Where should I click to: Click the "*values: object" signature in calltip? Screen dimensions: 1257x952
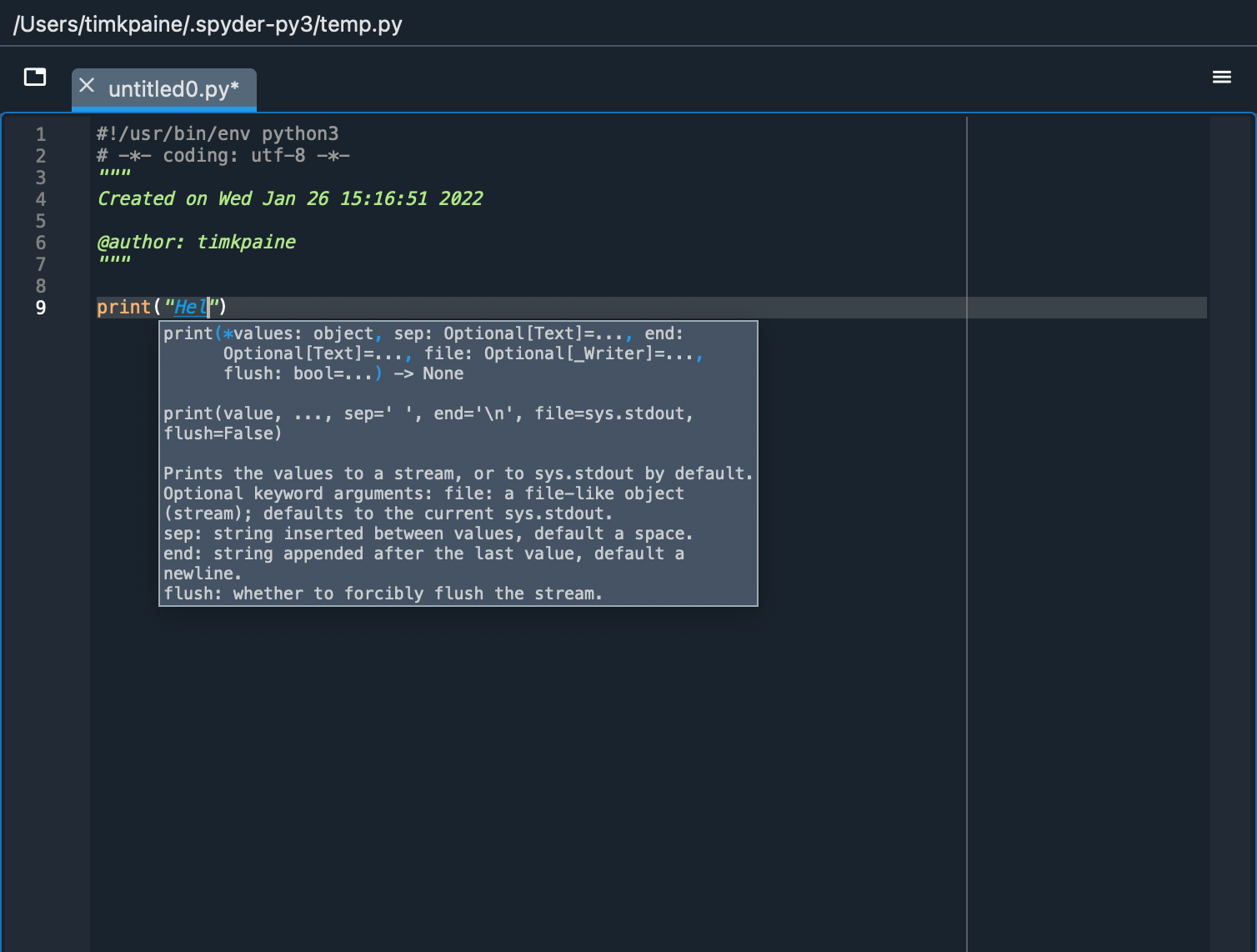pyautogui.click(x=298, y=334)
